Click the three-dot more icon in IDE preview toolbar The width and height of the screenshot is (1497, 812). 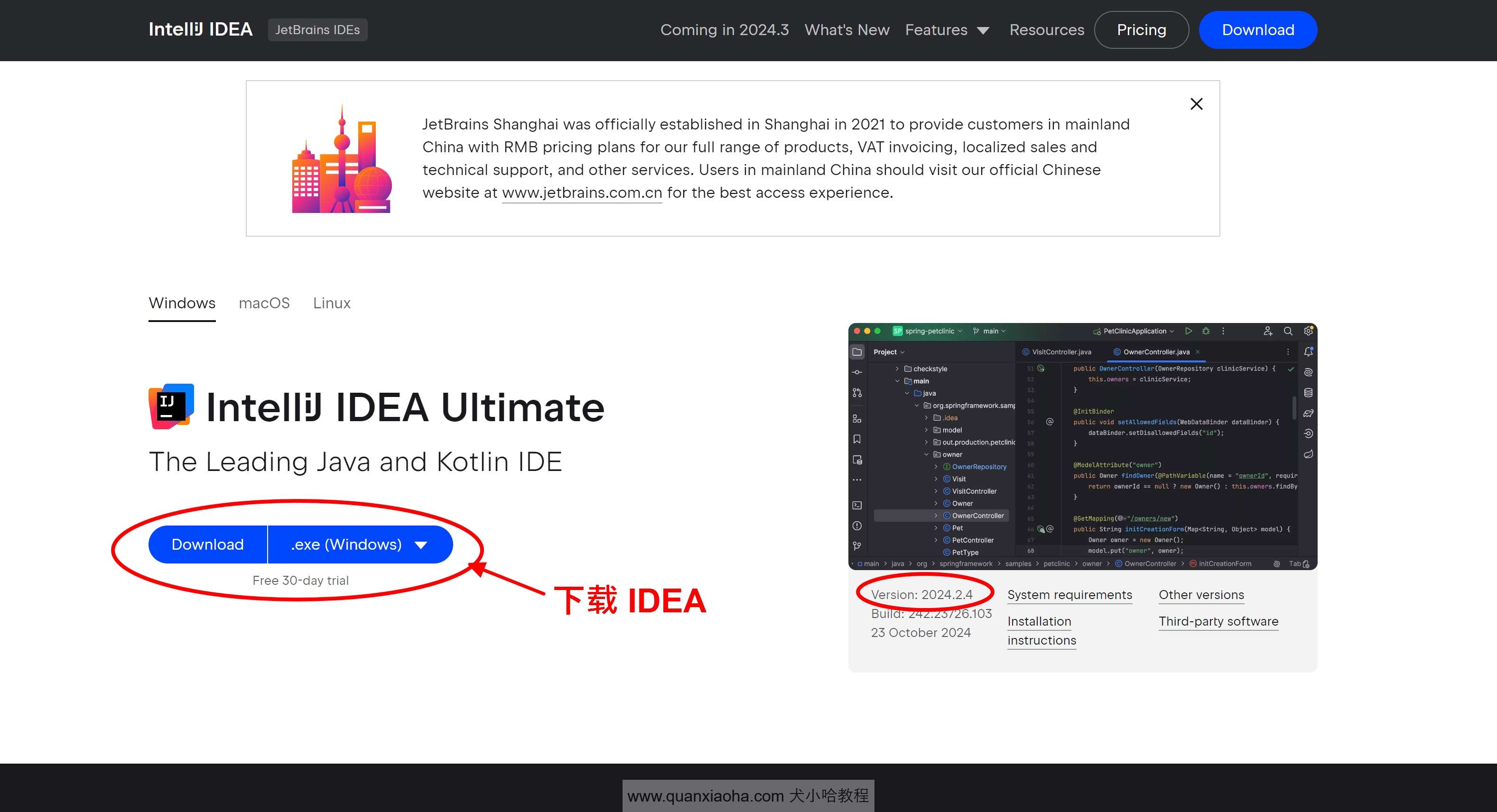[x=1223, y=331]
